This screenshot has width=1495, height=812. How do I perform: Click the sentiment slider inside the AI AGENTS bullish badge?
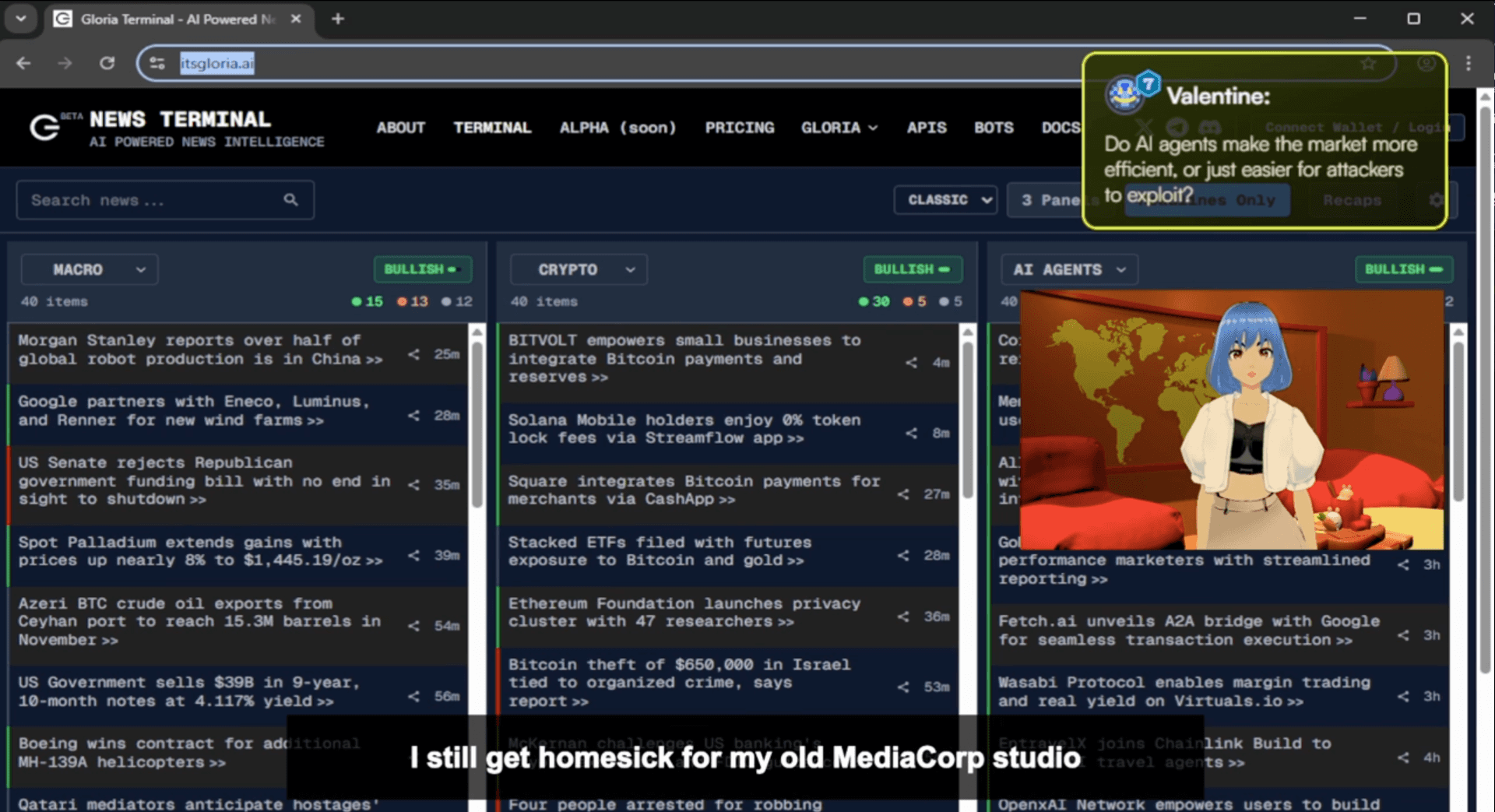(x=1437, y=269)
